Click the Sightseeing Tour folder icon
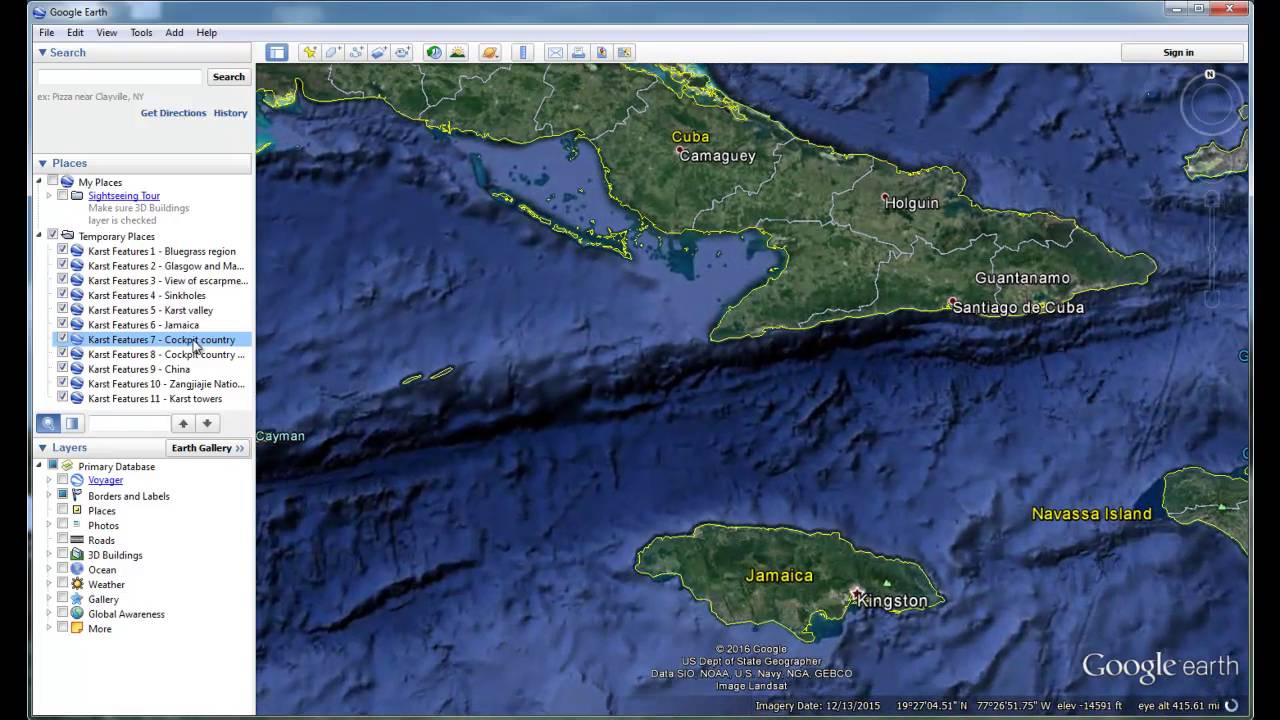The height and width of the screenshot is (720, 1280). coord(77,196)
